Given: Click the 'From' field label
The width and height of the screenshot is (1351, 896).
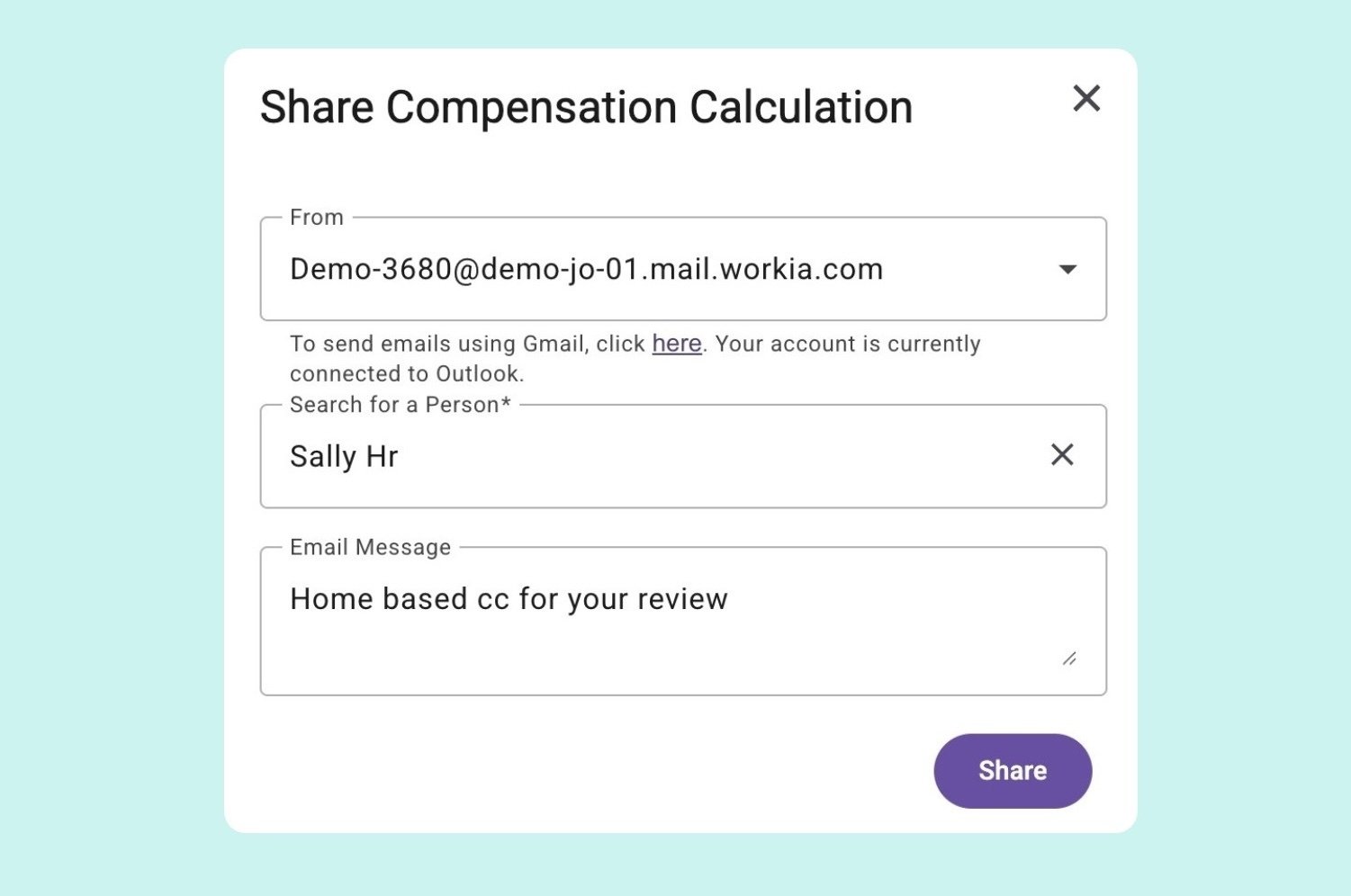Looking at the screenshot, I should tap(317, 218).
